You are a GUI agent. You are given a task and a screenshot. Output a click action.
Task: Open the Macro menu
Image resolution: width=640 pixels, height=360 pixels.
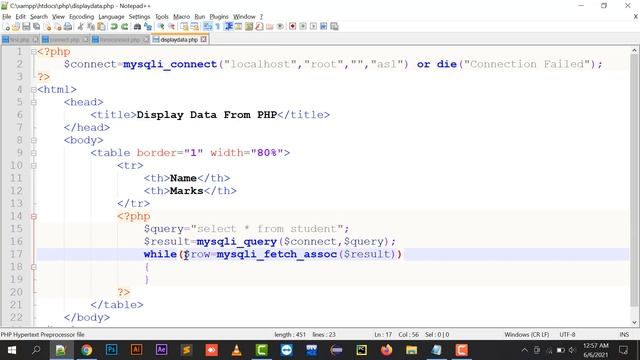coord(181,17)
